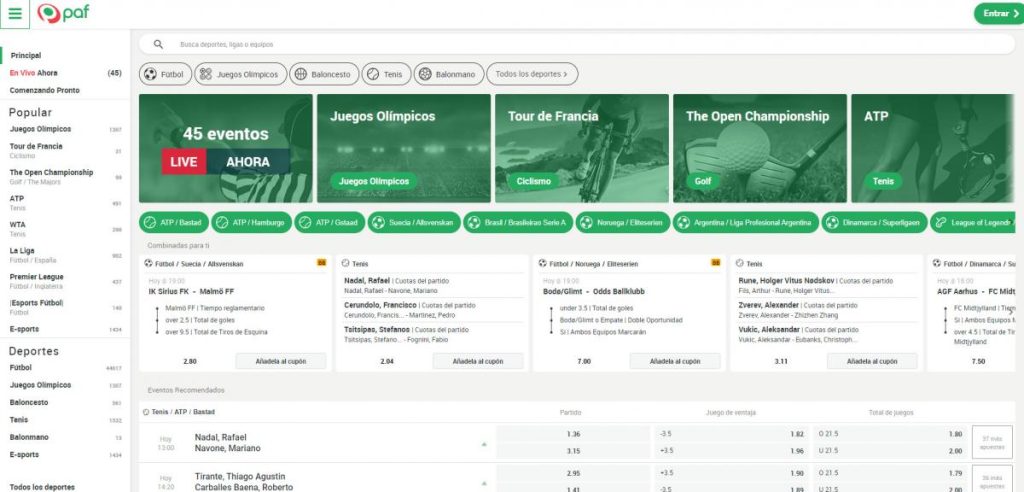Go to Comenzando Pronto section
The image size is (1024, 492).
45,90
